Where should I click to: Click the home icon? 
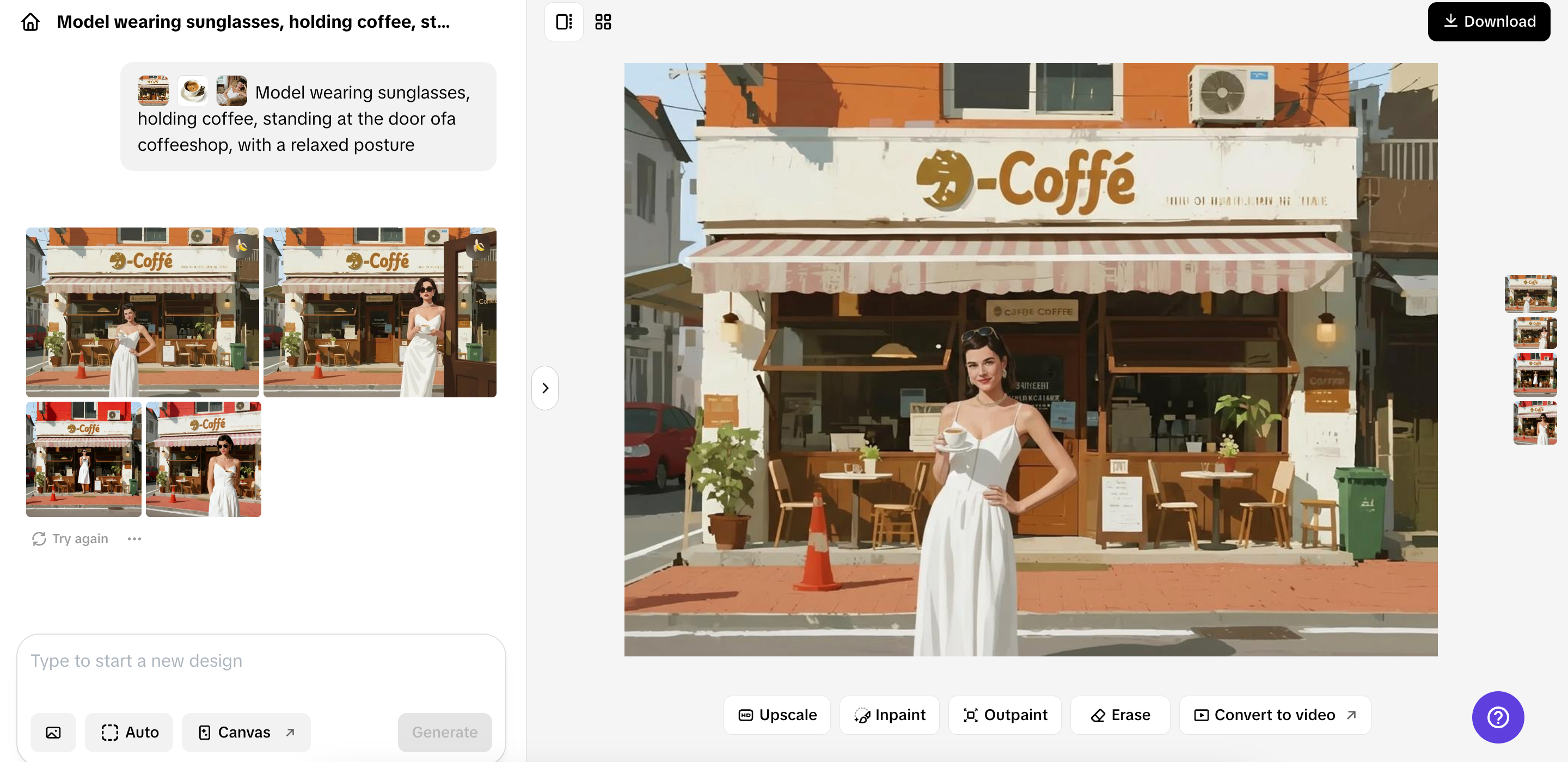coord(30,22)
